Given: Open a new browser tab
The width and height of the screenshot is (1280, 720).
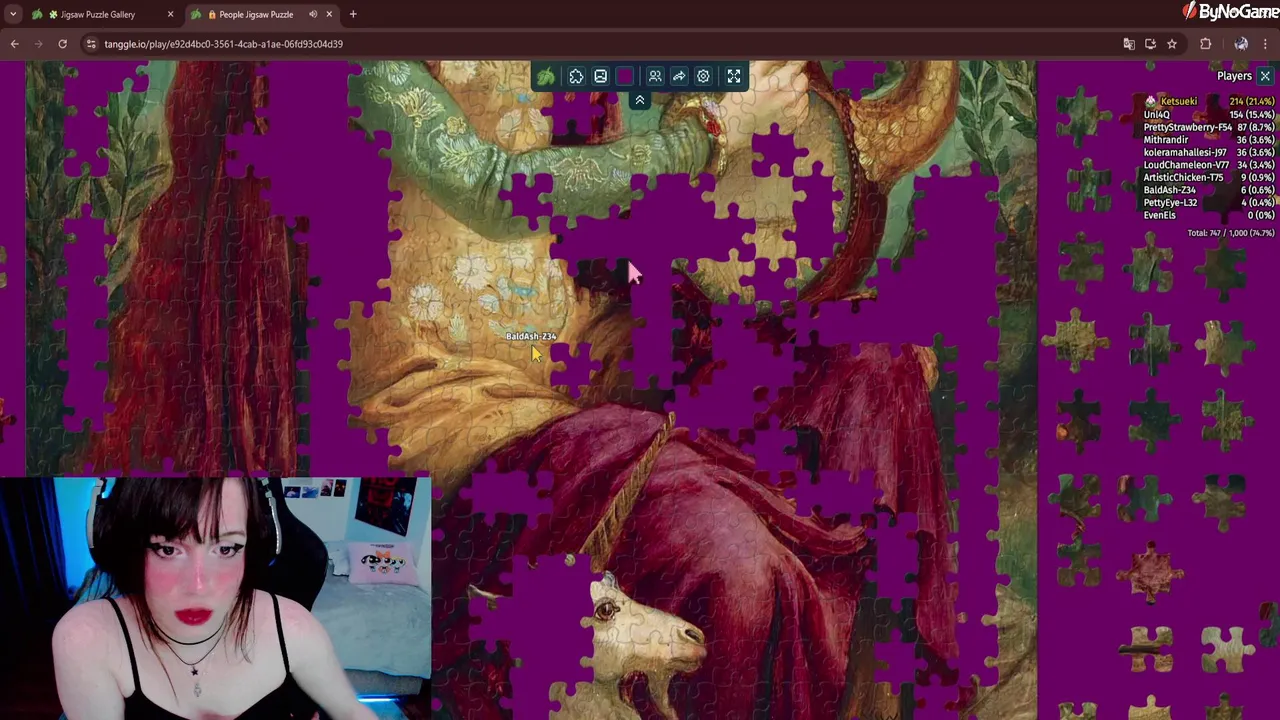Looking at the screenshot, I should (x=353, y=14).
